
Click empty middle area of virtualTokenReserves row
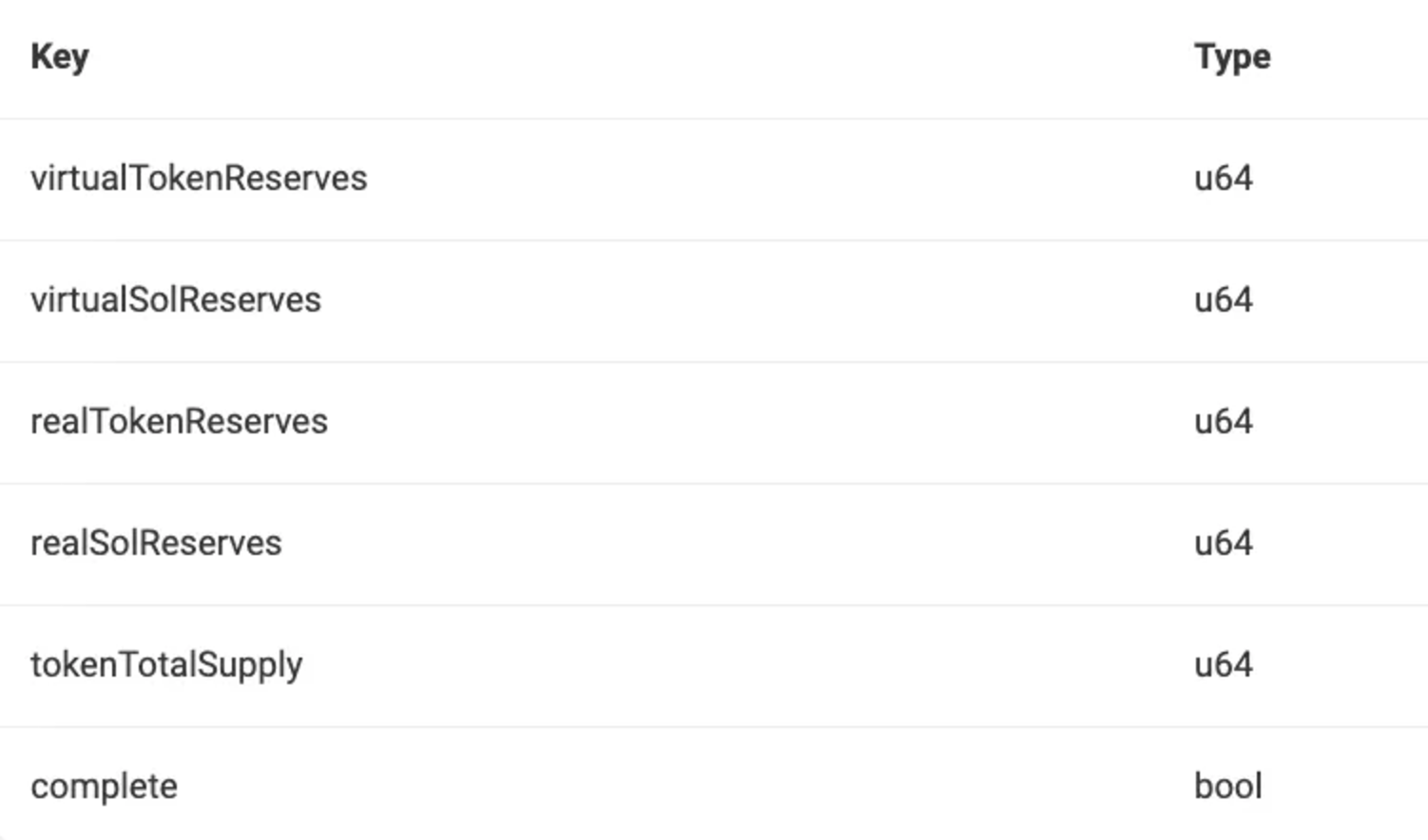pos(761,179)
